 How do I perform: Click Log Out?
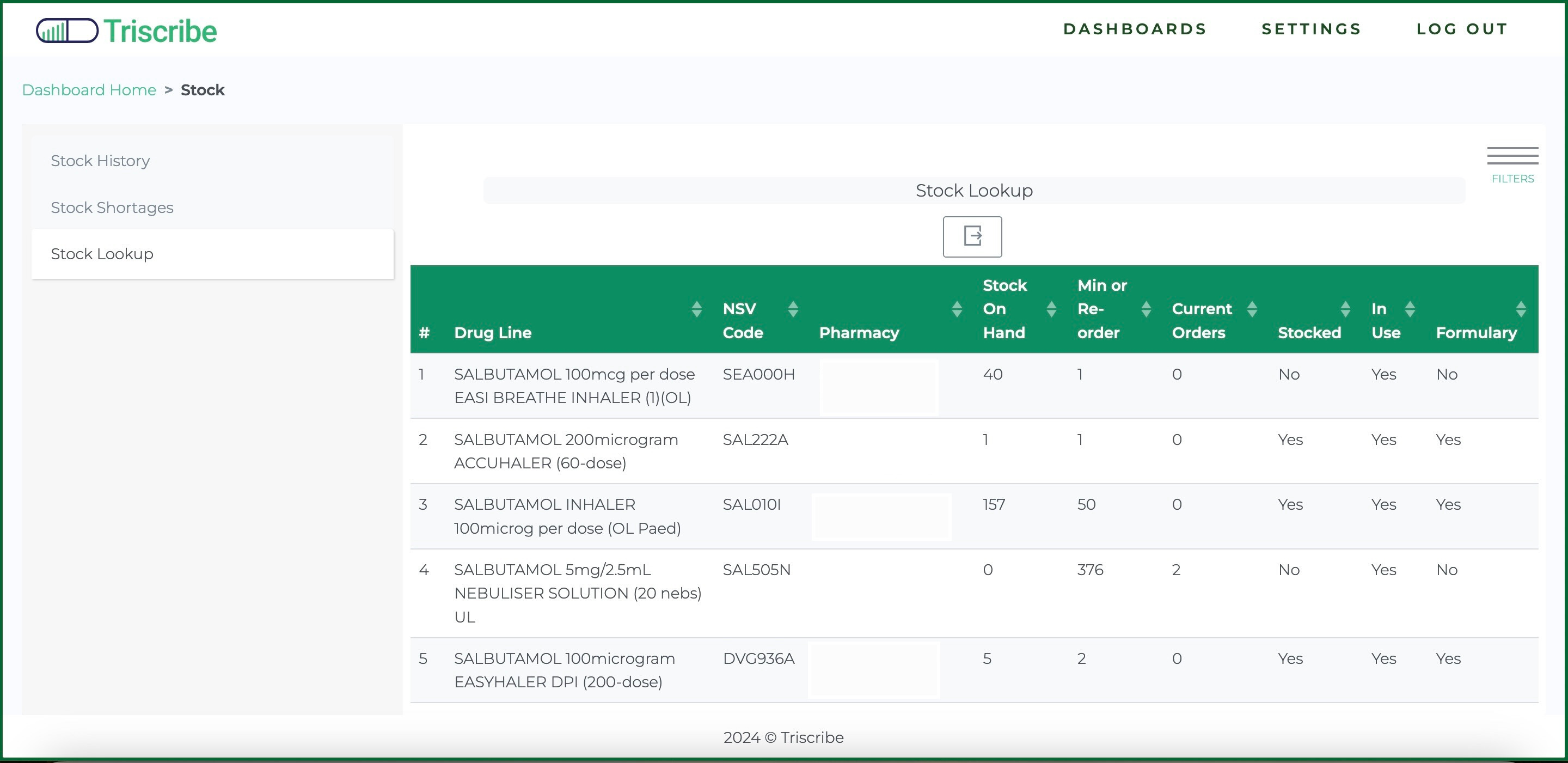pos(1462,29)
